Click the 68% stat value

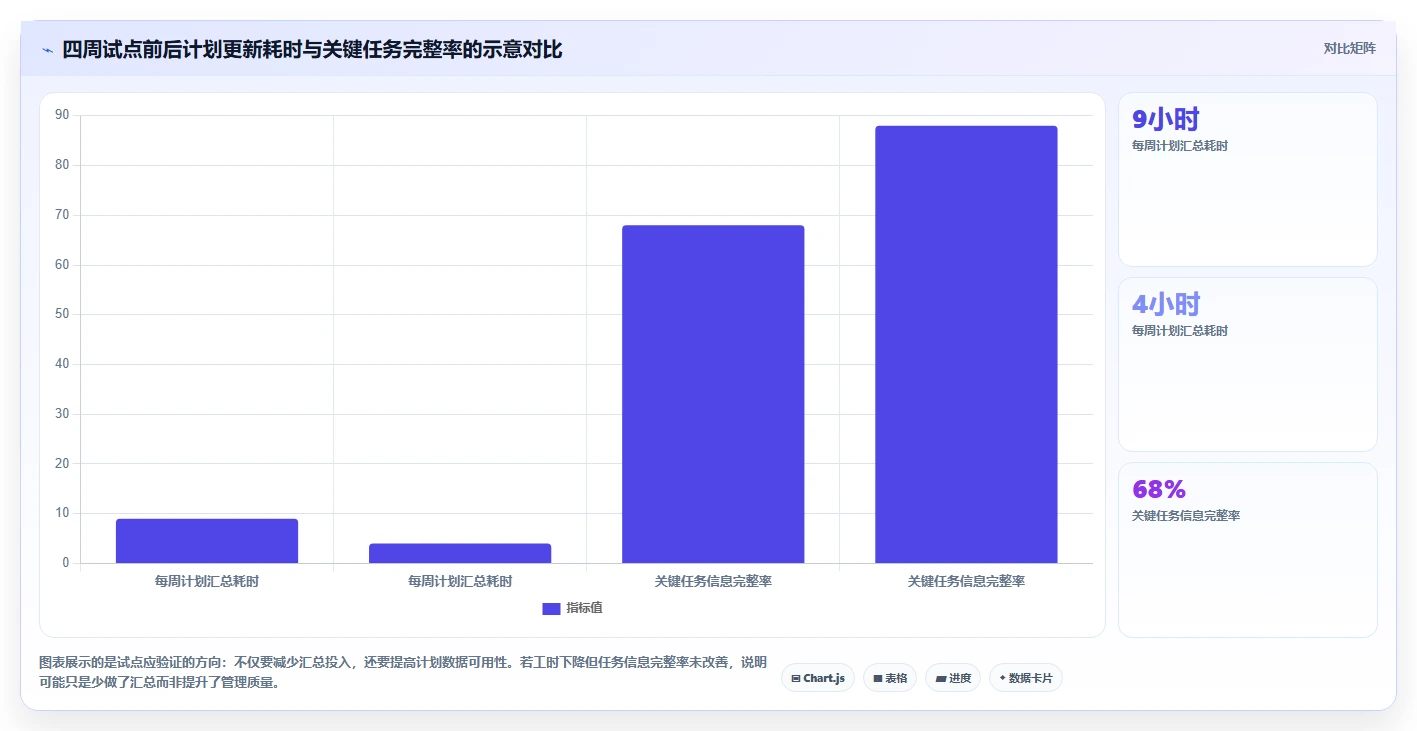click(1158, 489)
